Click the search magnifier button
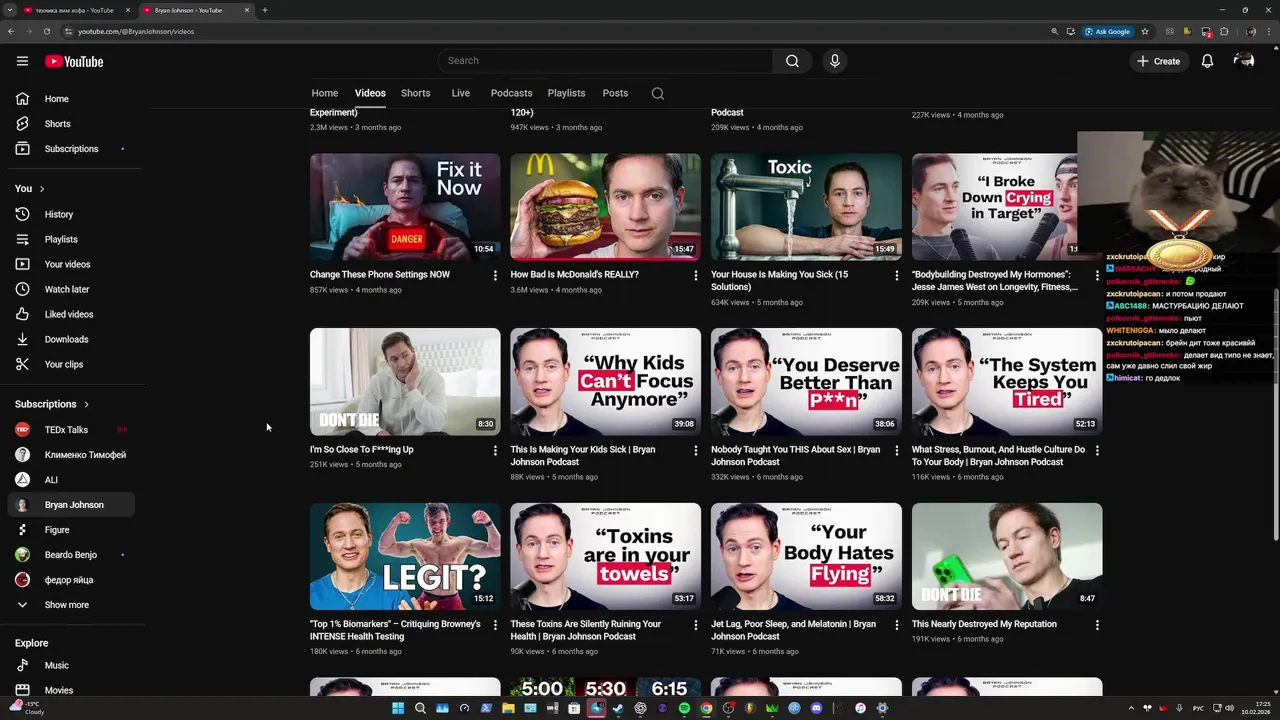 click(x=792, y=61)
